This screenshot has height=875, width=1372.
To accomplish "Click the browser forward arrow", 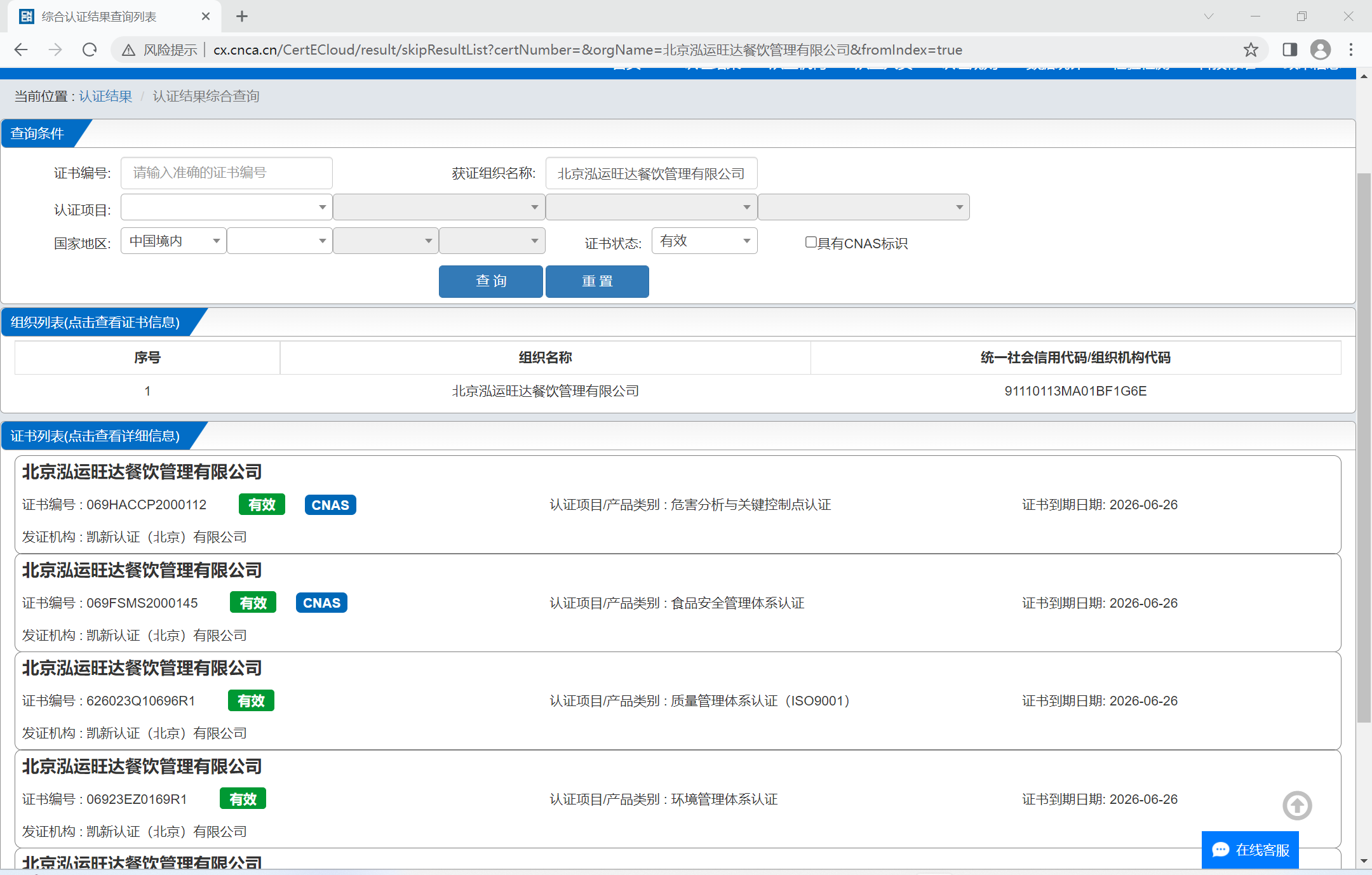I will [x=55, y=50].
